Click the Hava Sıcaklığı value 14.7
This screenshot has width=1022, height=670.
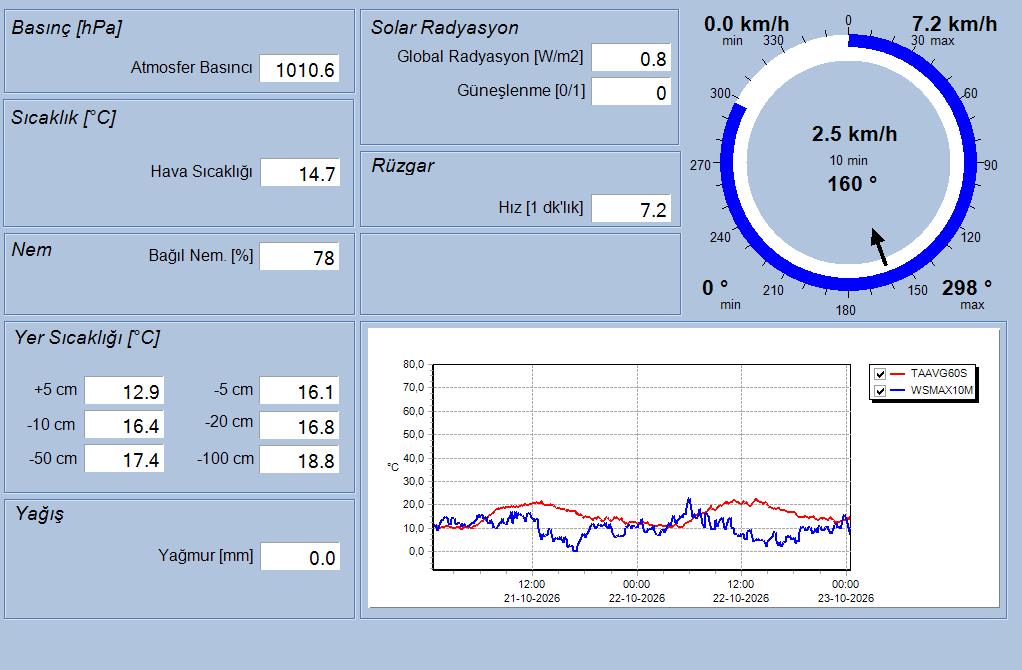[300, 173]
